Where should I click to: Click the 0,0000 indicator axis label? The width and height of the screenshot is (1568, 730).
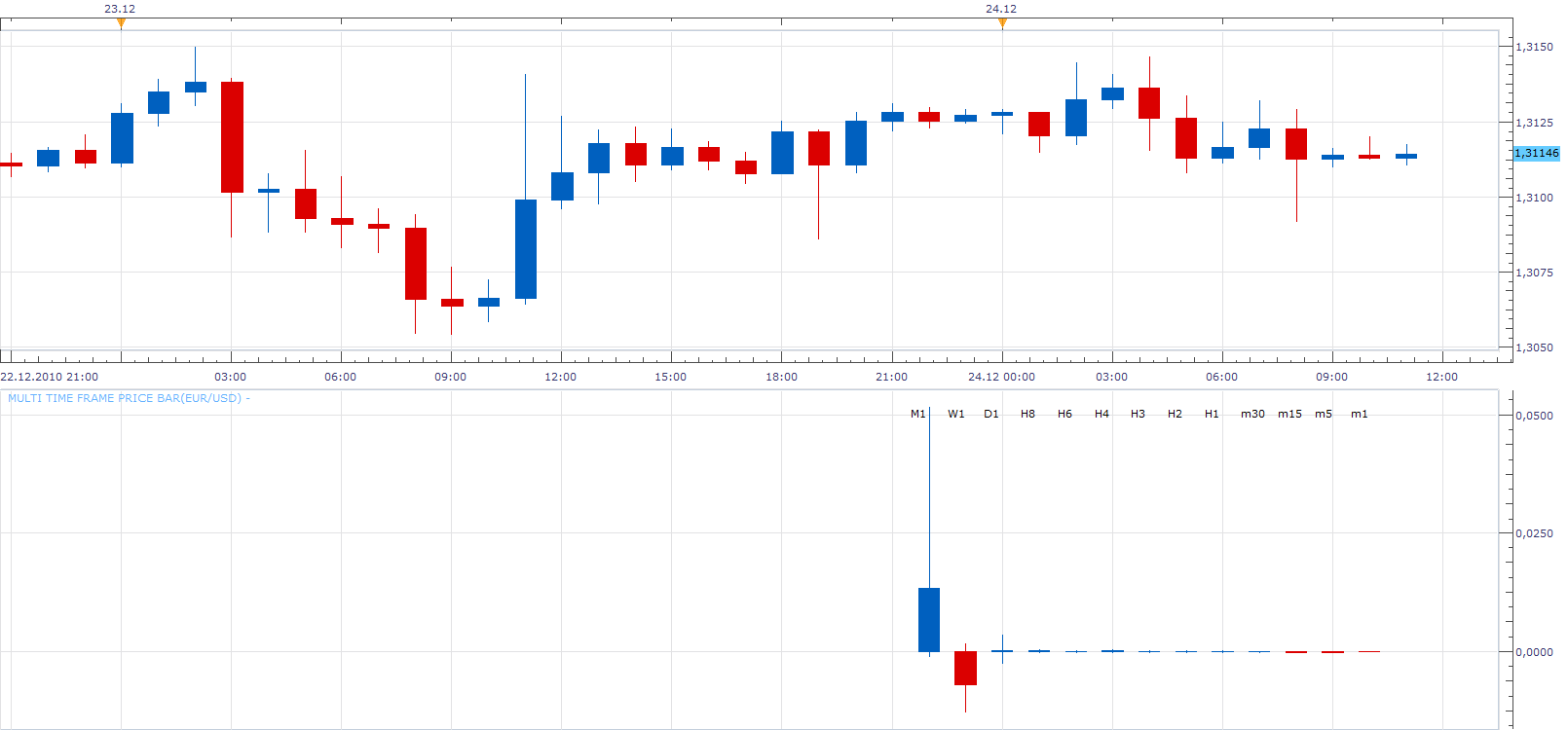(x=1535, y=652)
